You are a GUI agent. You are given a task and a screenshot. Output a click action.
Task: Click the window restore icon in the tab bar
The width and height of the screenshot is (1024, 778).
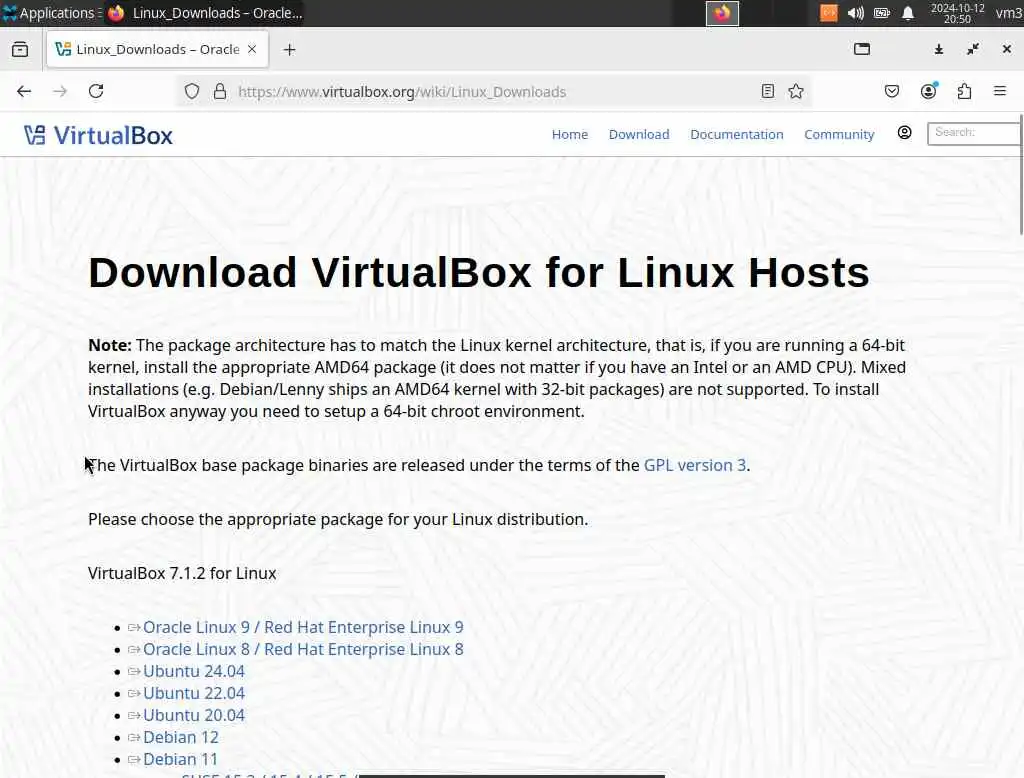973,50
